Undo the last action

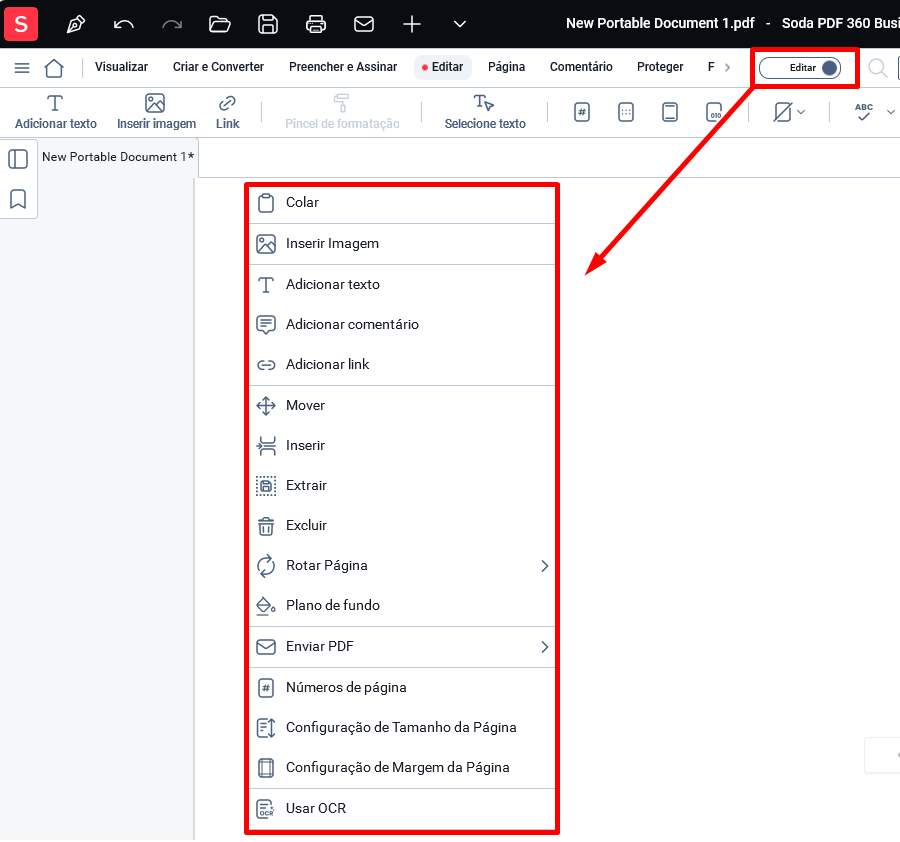123,24
